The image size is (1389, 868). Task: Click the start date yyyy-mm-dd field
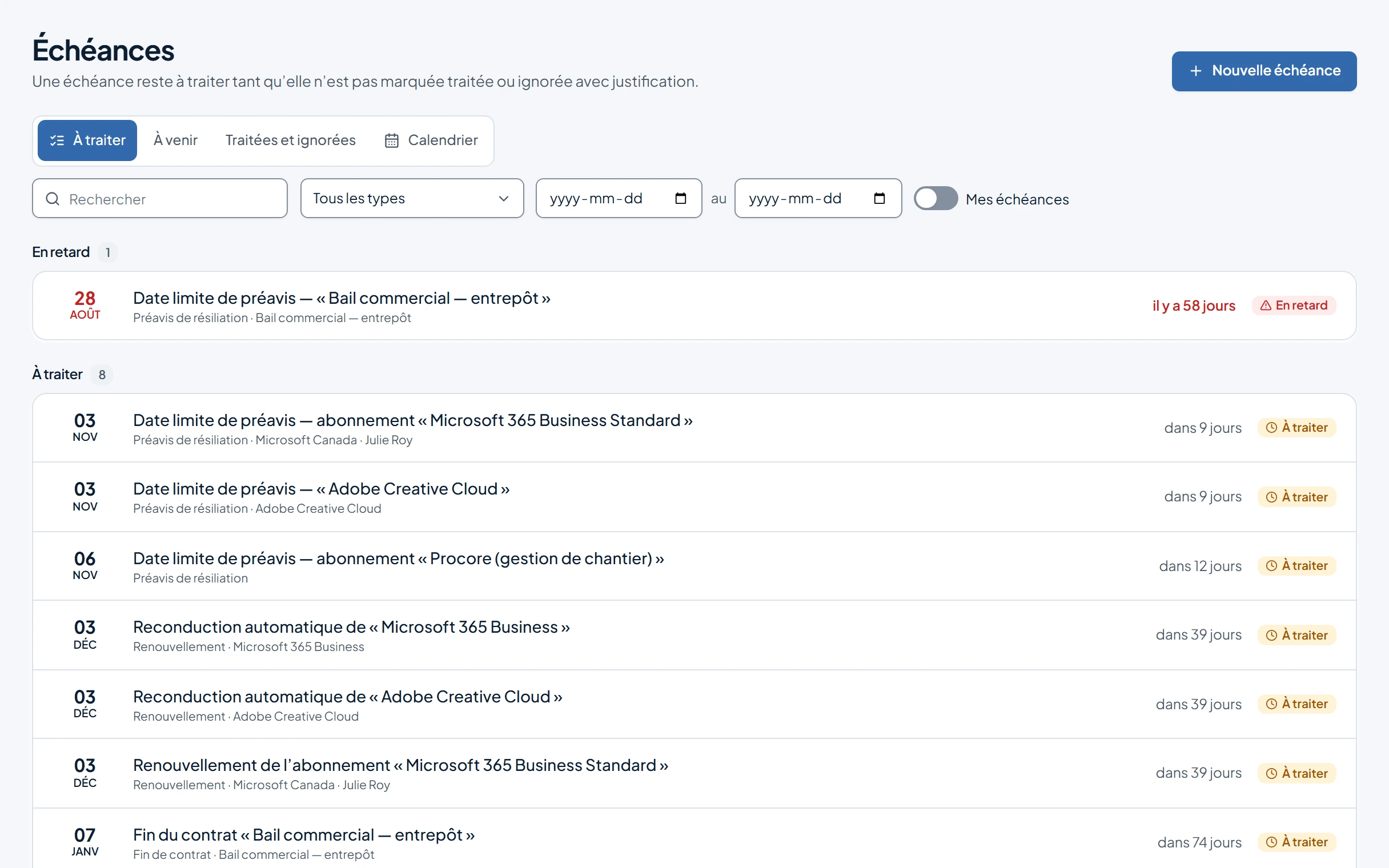619,198
